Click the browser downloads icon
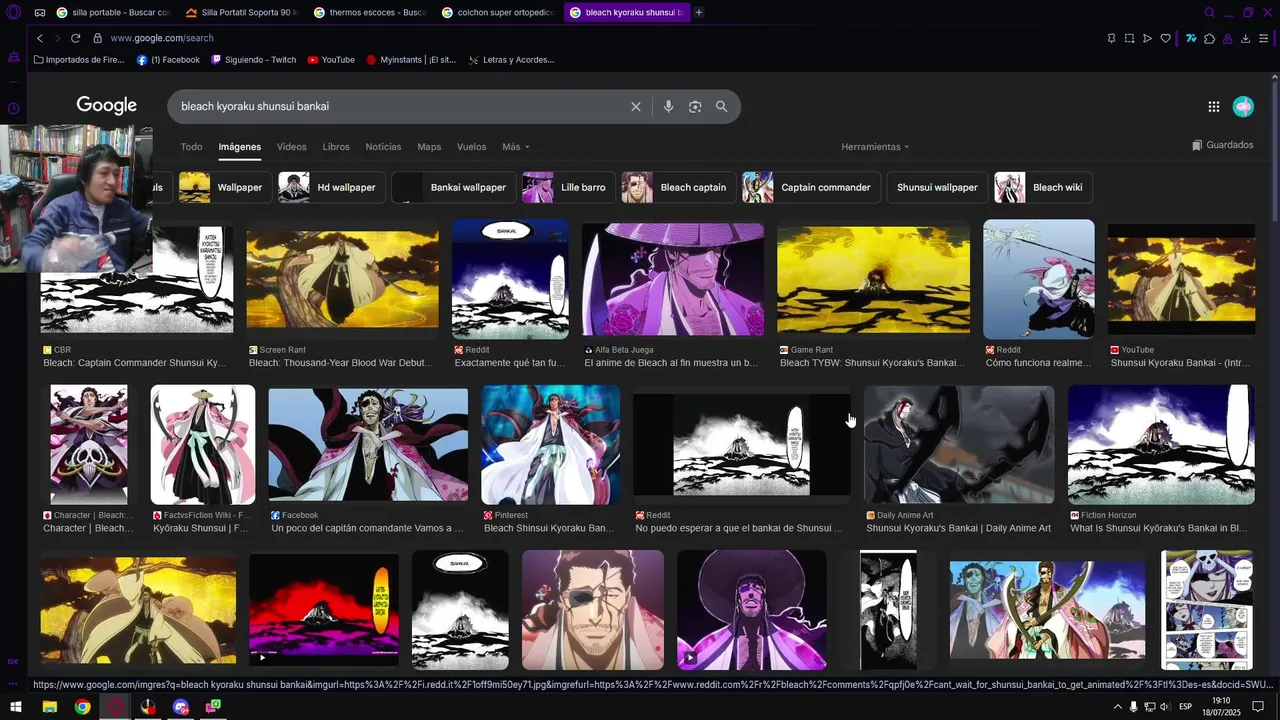This screenshot has width=1280, height=720. 1245,38
